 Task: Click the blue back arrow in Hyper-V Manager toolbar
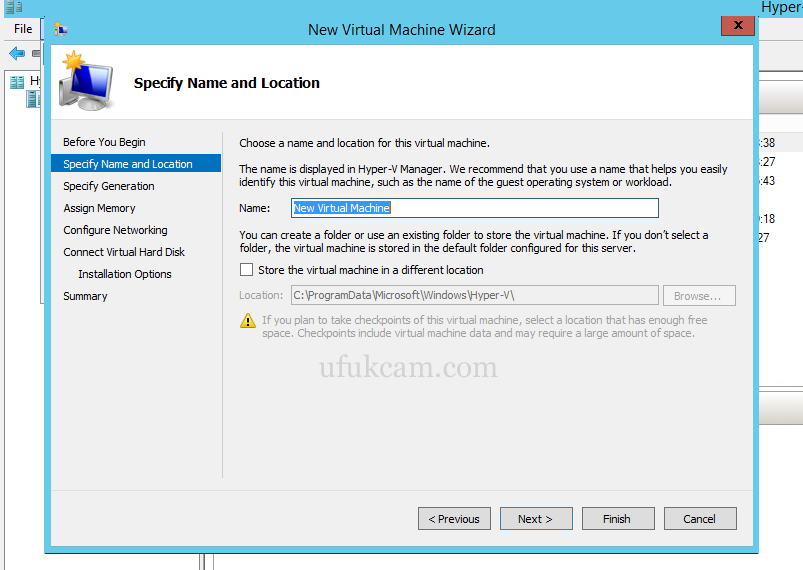click(17, 53)
